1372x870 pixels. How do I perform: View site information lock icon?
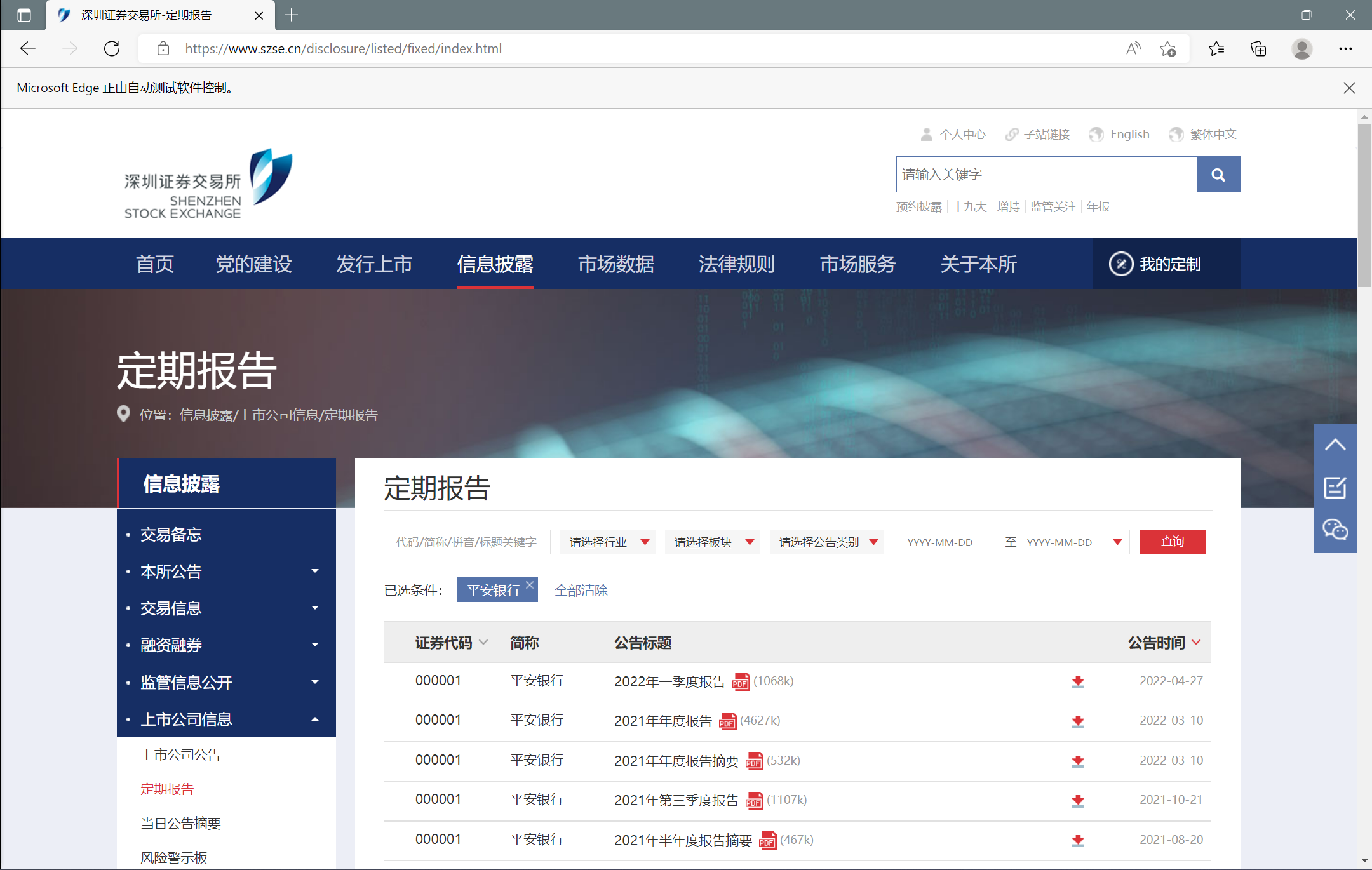(163, 49)
